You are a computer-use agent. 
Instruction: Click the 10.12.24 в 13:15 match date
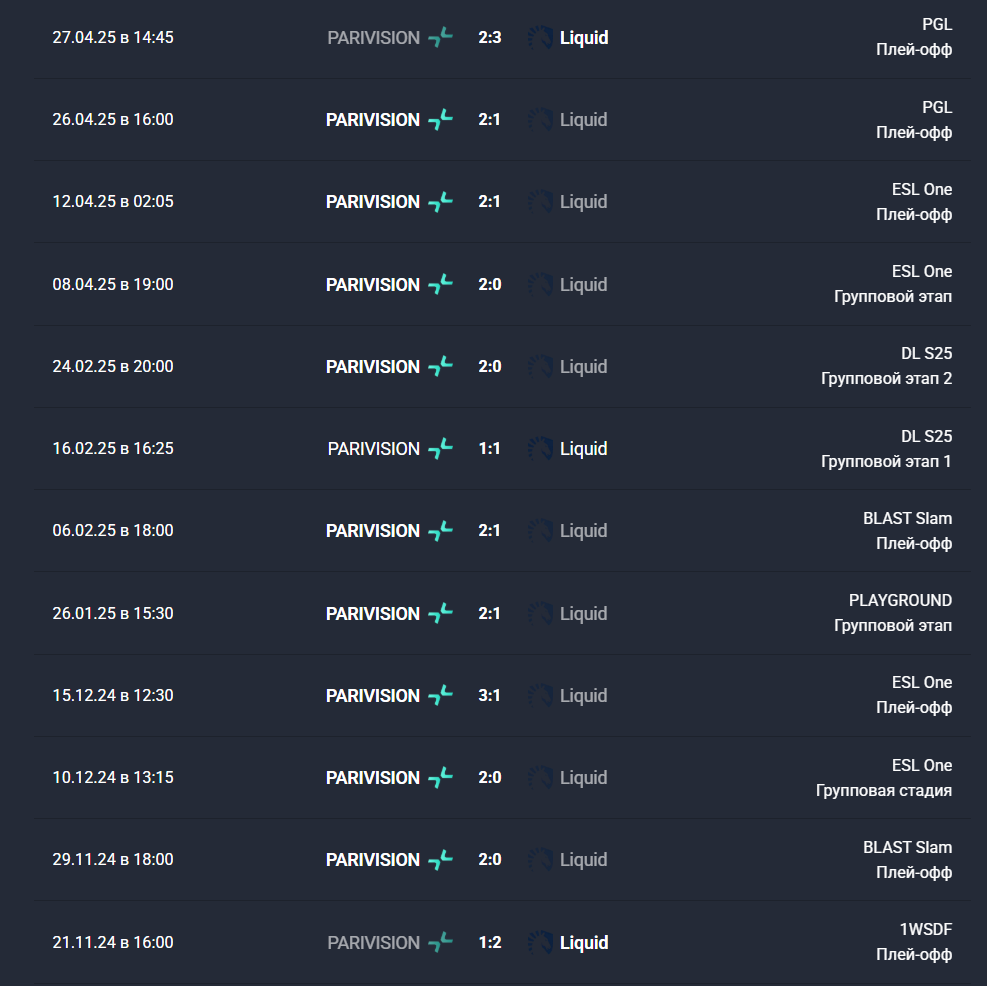113,778
